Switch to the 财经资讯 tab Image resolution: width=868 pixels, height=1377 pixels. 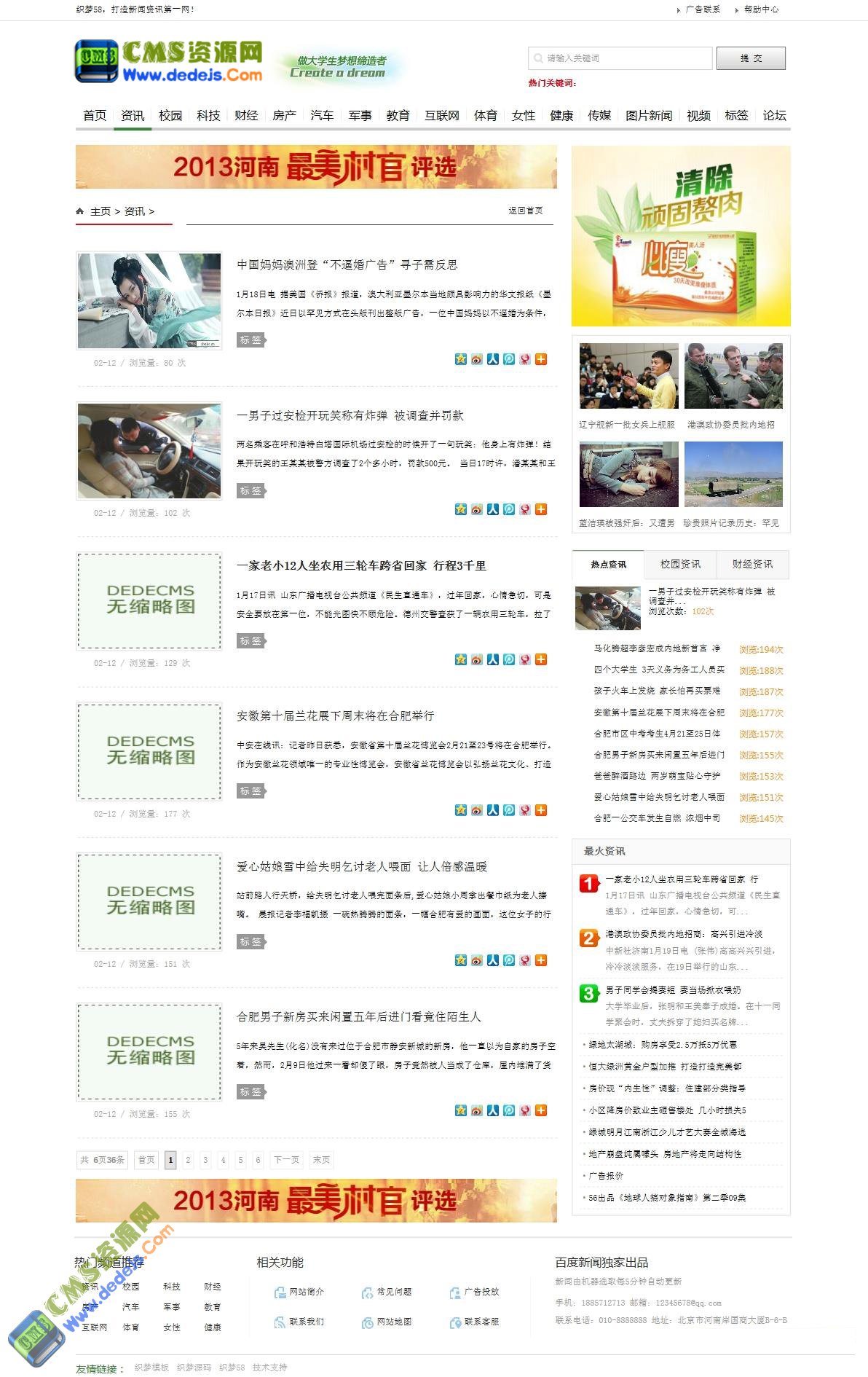[752, 564]
